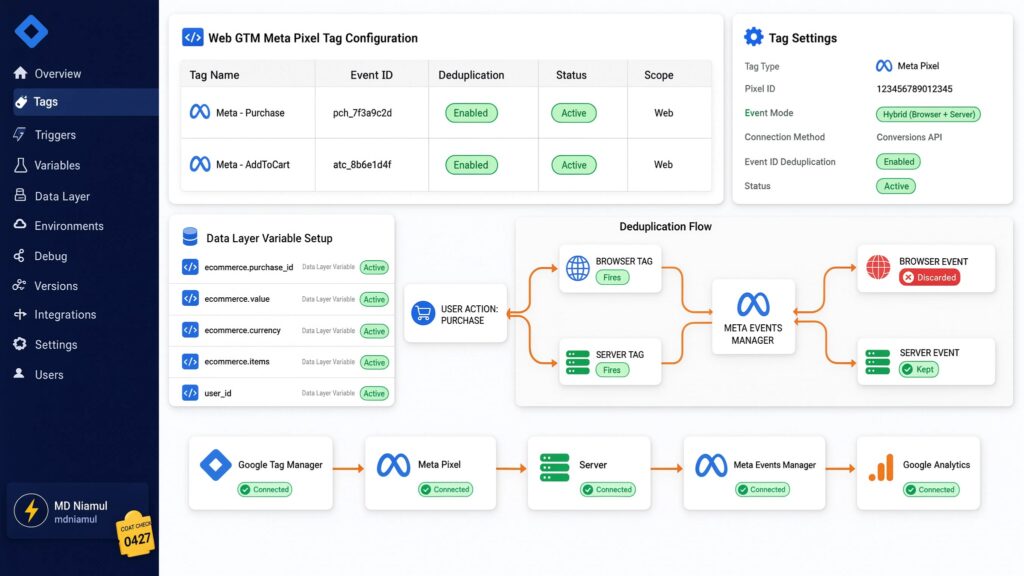1024x576 pixels.
Task: Click the globe icon of Browser Tag
Action: pyautogui.click(x=577, y=268)
